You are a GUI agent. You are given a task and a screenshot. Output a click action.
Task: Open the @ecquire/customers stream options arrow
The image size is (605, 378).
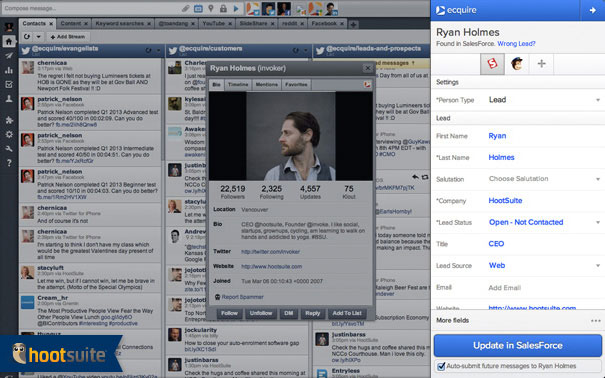click(306, 51)
